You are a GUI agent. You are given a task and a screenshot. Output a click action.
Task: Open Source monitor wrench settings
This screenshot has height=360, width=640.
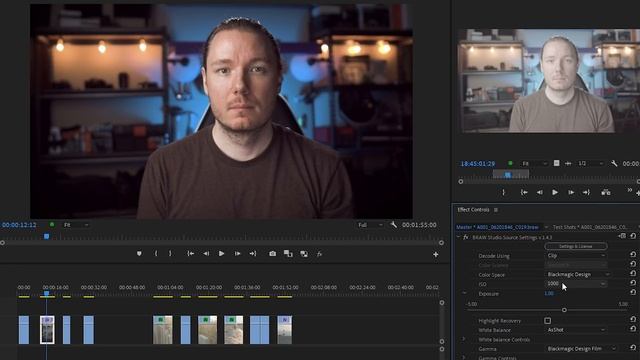pos(614,163)
